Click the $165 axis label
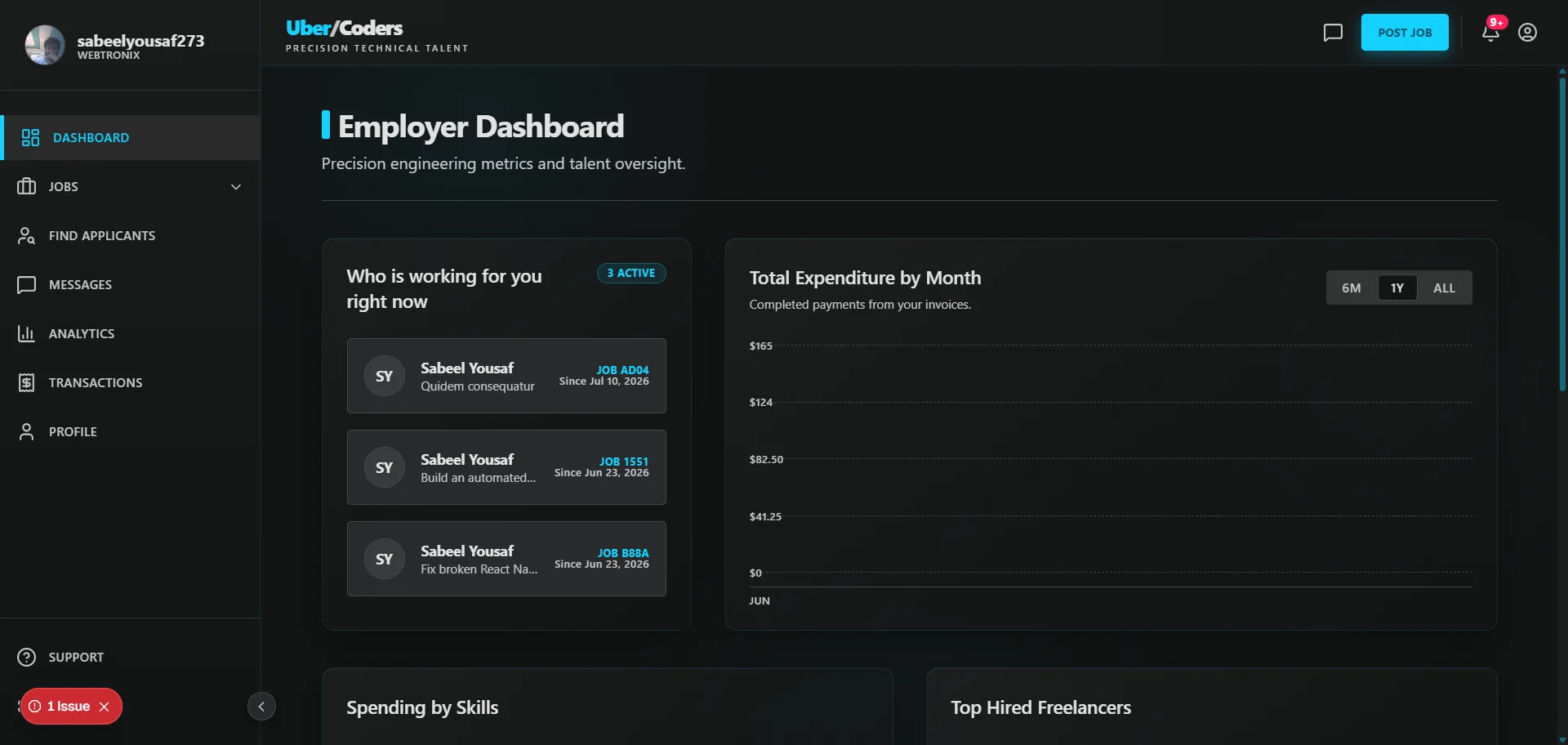This screenshot has width=1568, height=745. point(760,346)
